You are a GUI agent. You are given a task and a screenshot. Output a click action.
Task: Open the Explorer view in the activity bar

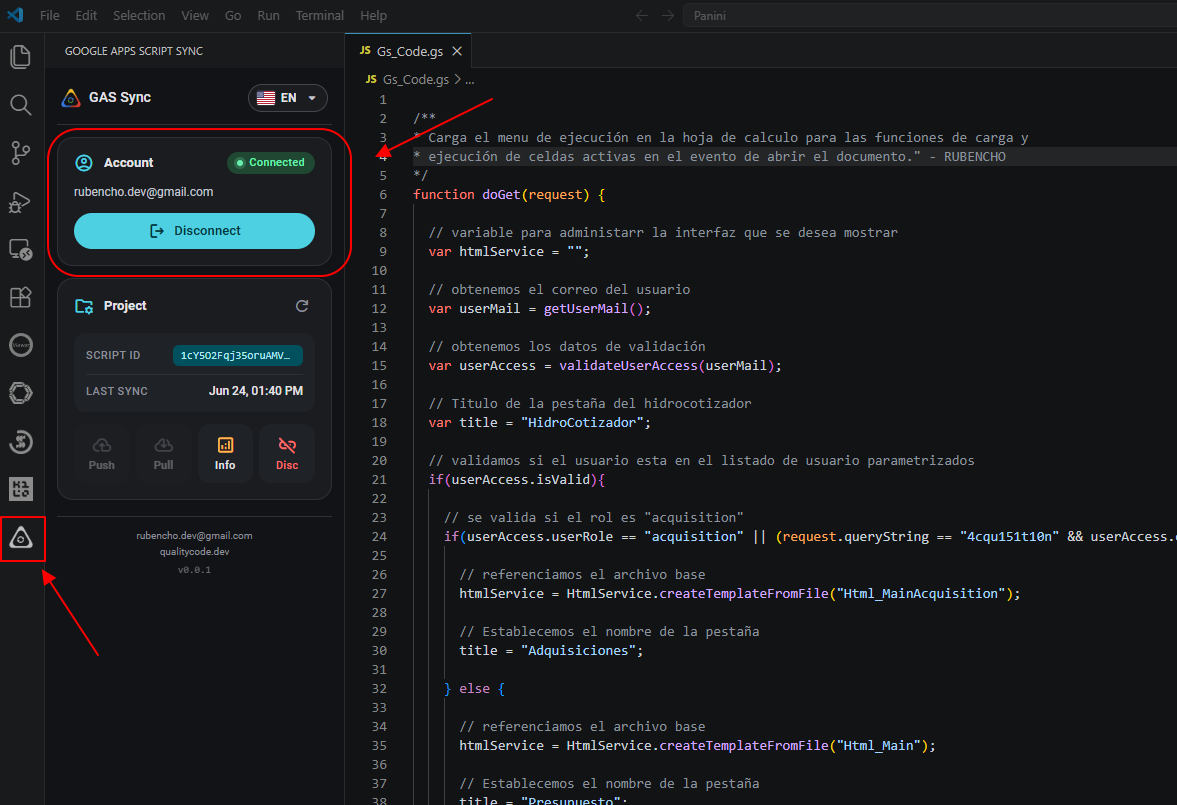tap(20, 57)
